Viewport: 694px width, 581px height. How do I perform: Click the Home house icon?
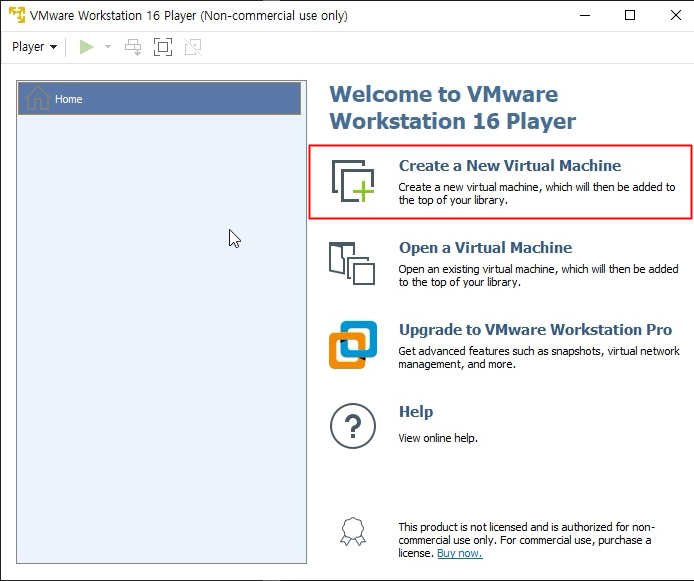click(x=38, y=98)
